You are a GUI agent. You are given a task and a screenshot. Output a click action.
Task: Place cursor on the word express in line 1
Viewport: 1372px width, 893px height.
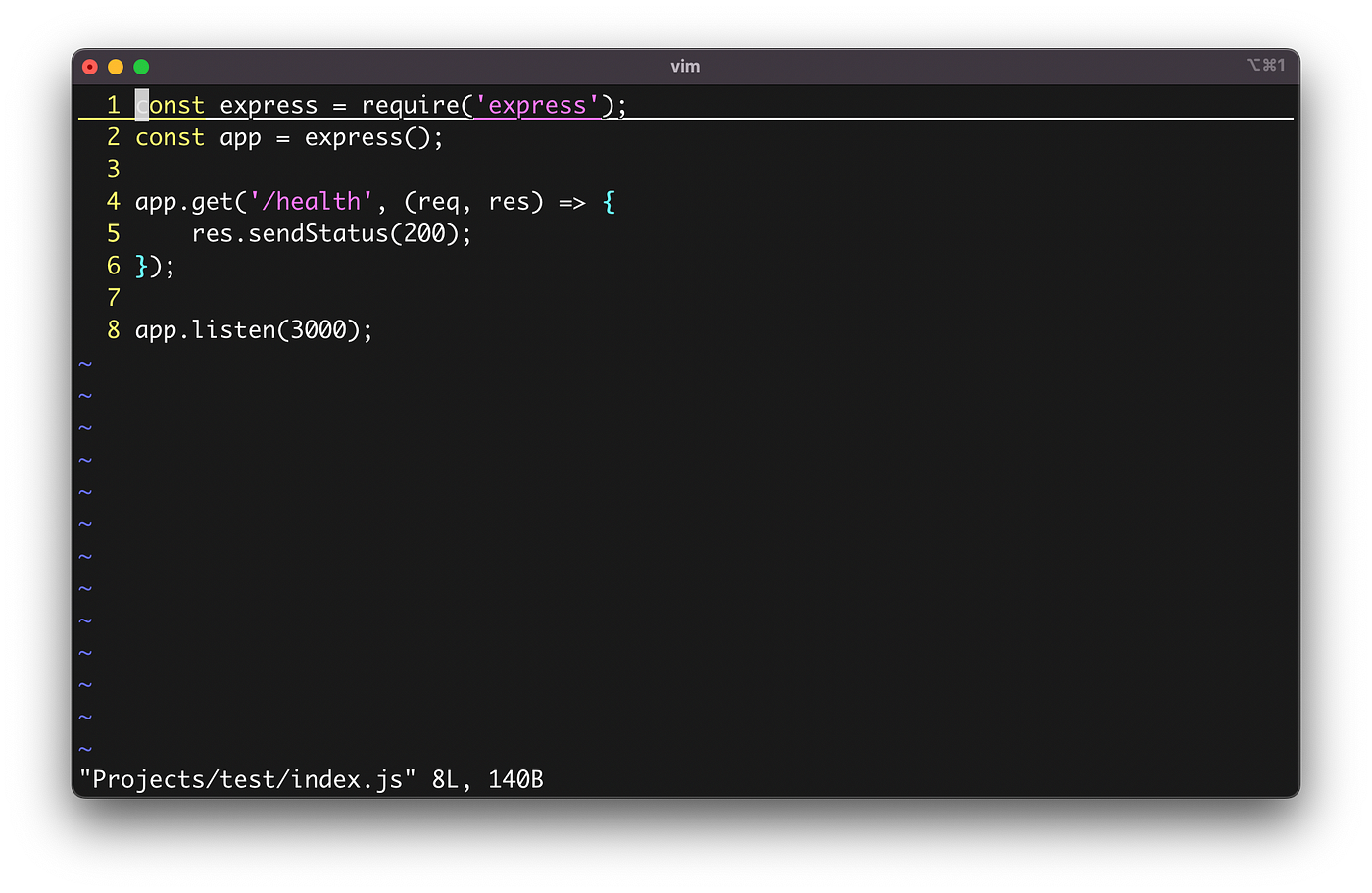[269, 105]
